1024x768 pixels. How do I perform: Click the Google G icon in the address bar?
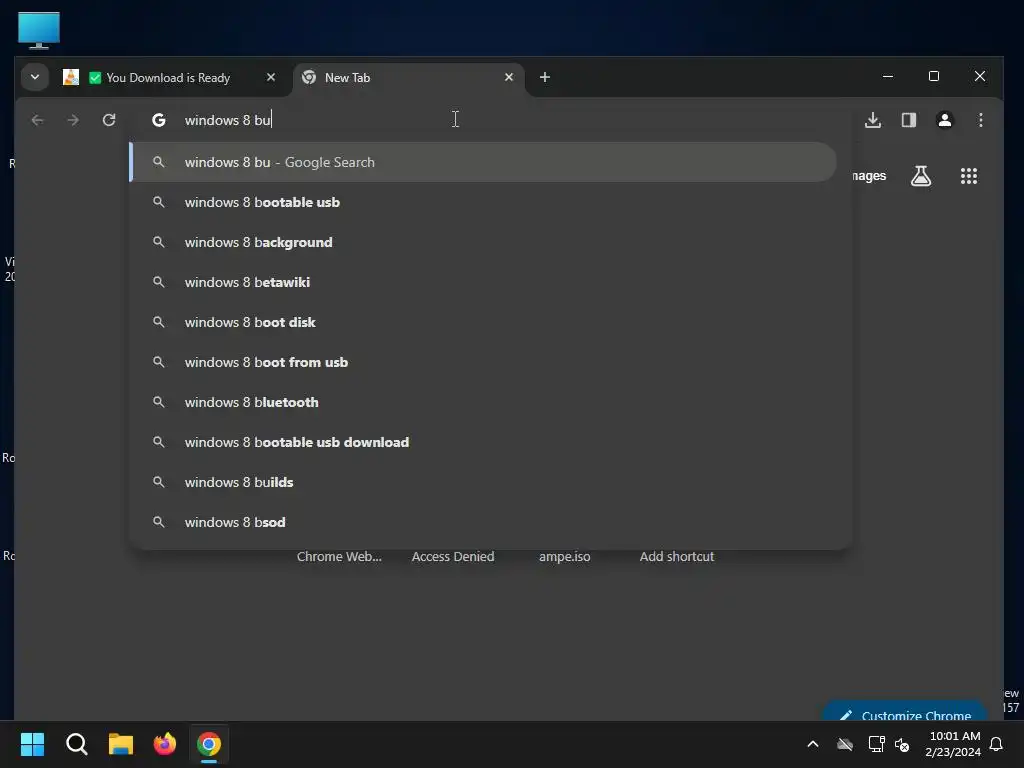click(x=159, y=120)
